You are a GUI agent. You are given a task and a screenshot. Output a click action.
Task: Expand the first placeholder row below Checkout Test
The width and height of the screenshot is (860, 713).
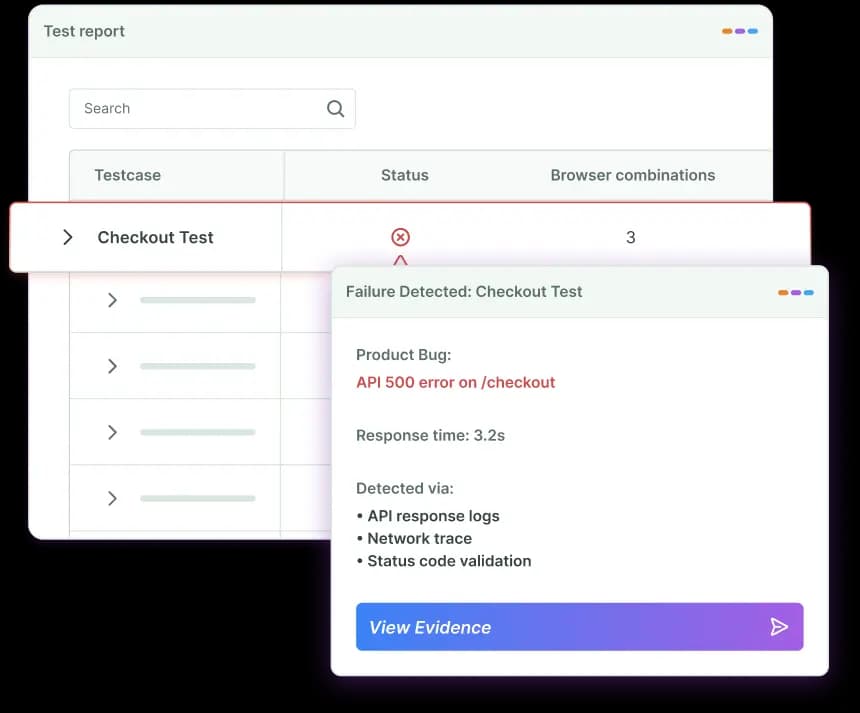click(x=112, y=300)
